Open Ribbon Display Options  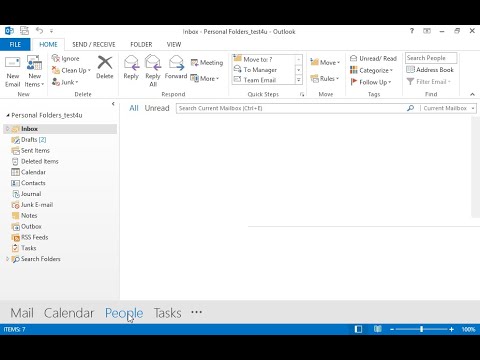(427, 31)
